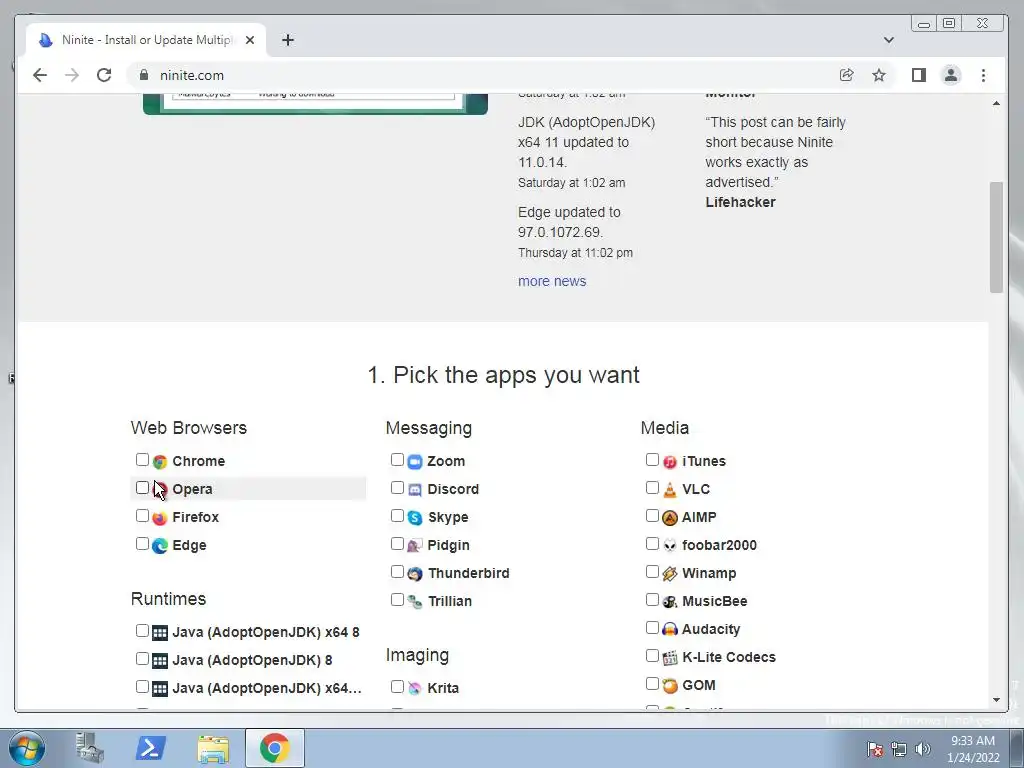
Task: Select the Edge checkbox
Action: tap(142, 544)
